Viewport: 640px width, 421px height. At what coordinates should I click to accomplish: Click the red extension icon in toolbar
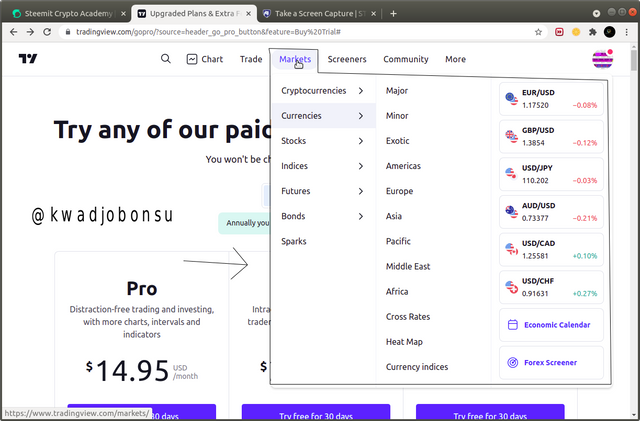[x=559, y=32]
